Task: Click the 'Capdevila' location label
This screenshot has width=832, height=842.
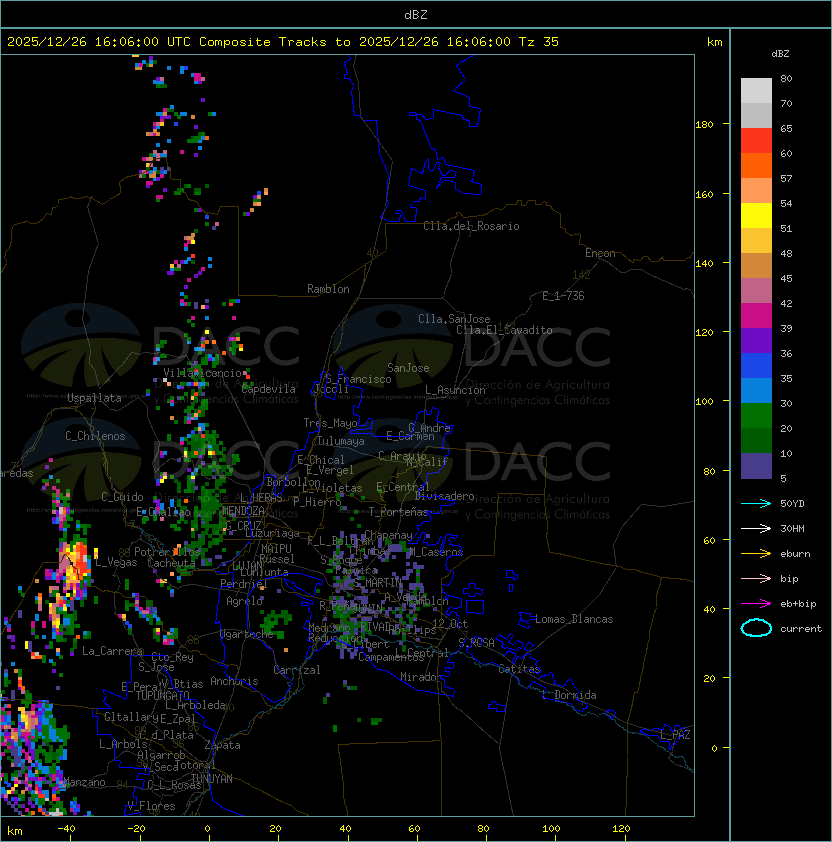Action: (x=269, y=389)
